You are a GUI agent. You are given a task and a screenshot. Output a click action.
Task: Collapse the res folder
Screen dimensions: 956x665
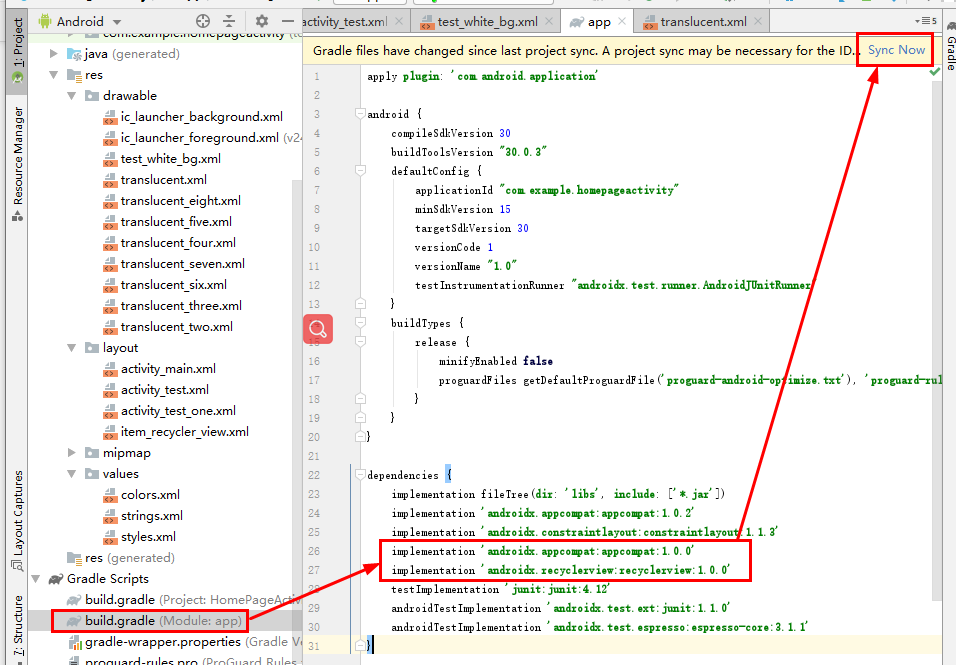coord(54,74)
